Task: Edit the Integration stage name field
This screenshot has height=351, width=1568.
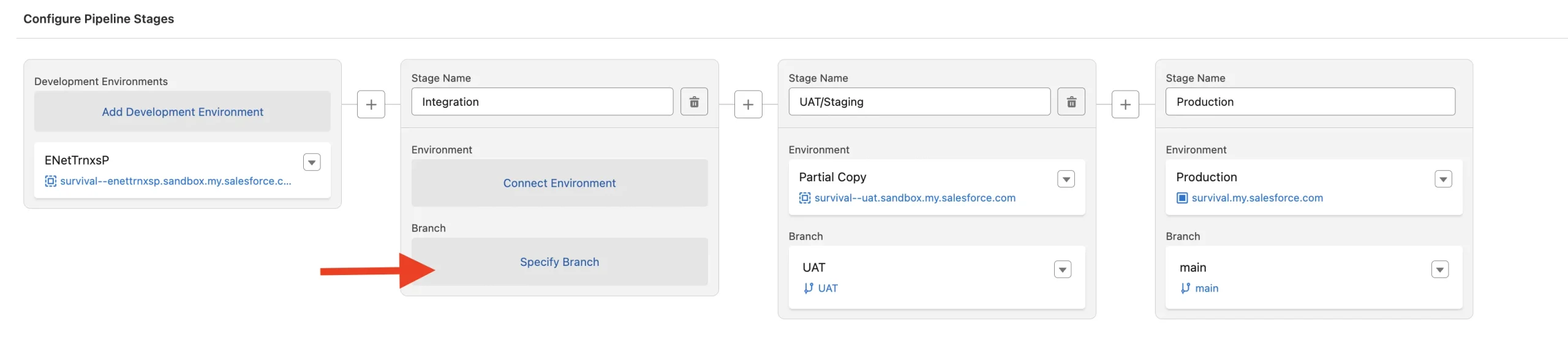Action: click(542, 102)
